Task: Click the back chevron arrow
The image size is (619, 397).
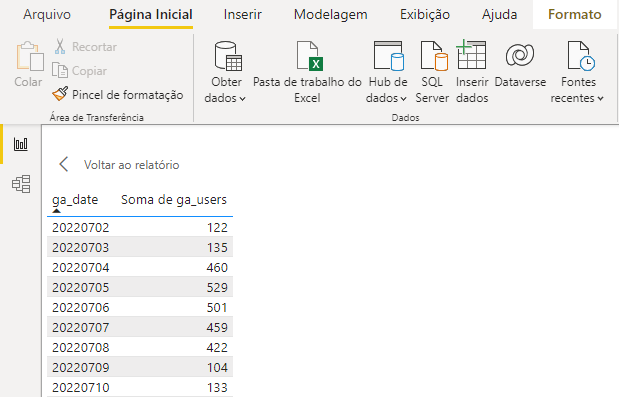Action: click(64, 164)
